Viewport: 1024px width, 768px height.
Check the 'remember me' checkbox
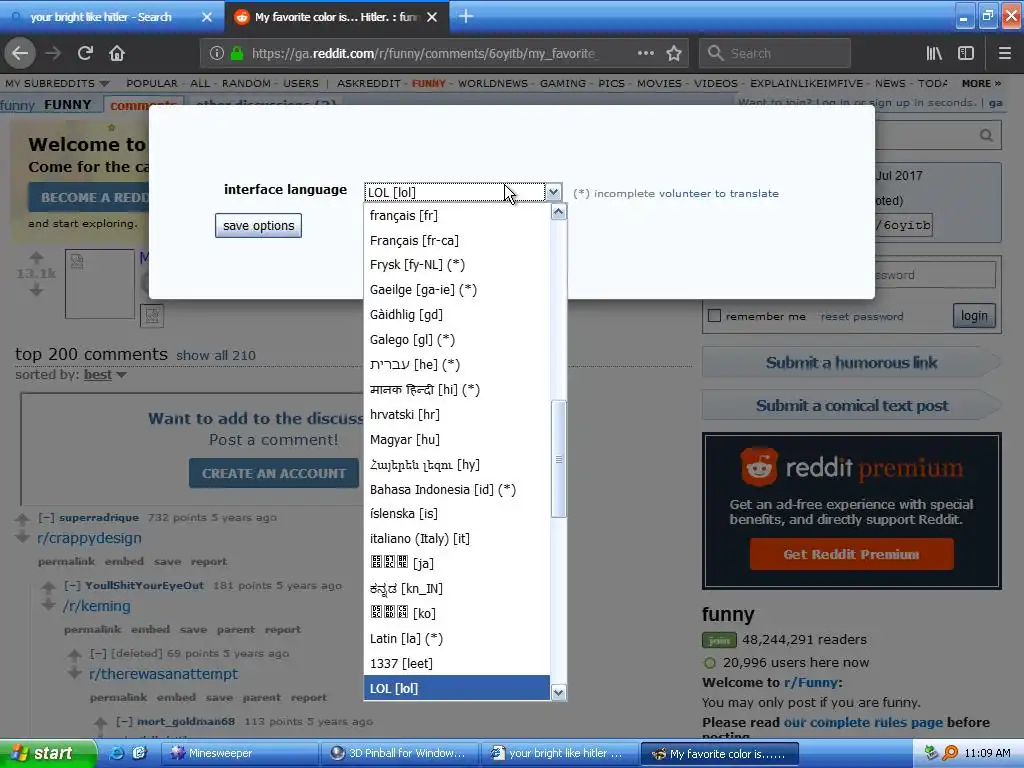coord(714,316)
